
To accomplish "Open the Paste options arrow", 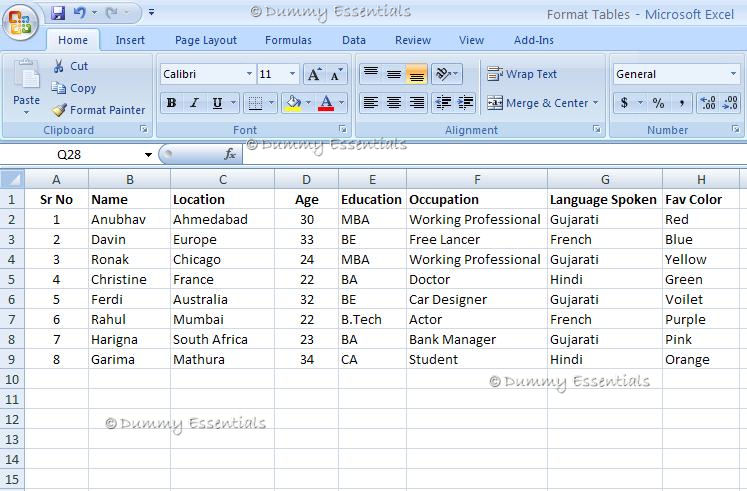I will coord(26,113).
